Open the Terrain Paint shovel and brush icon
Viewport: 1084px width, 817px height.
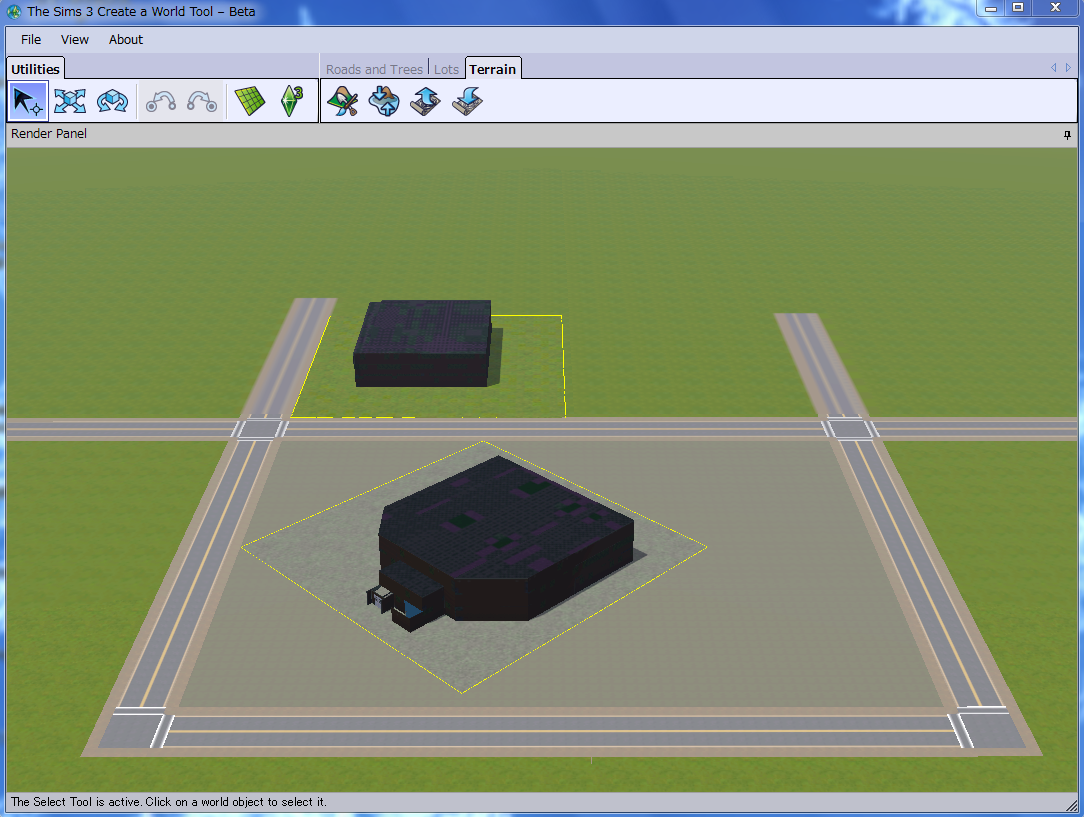pos(342,101)
